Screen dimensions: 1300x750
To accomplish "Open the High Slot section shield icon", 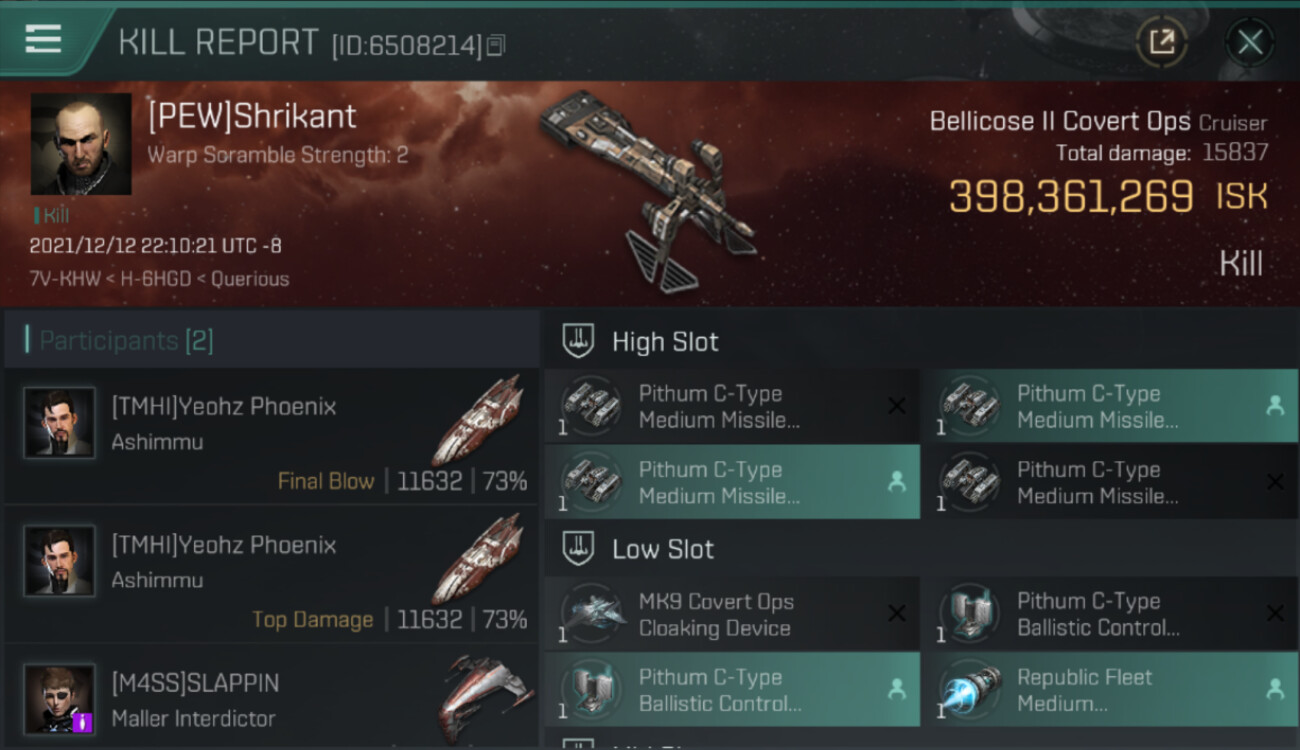I will tap(578, 341).
